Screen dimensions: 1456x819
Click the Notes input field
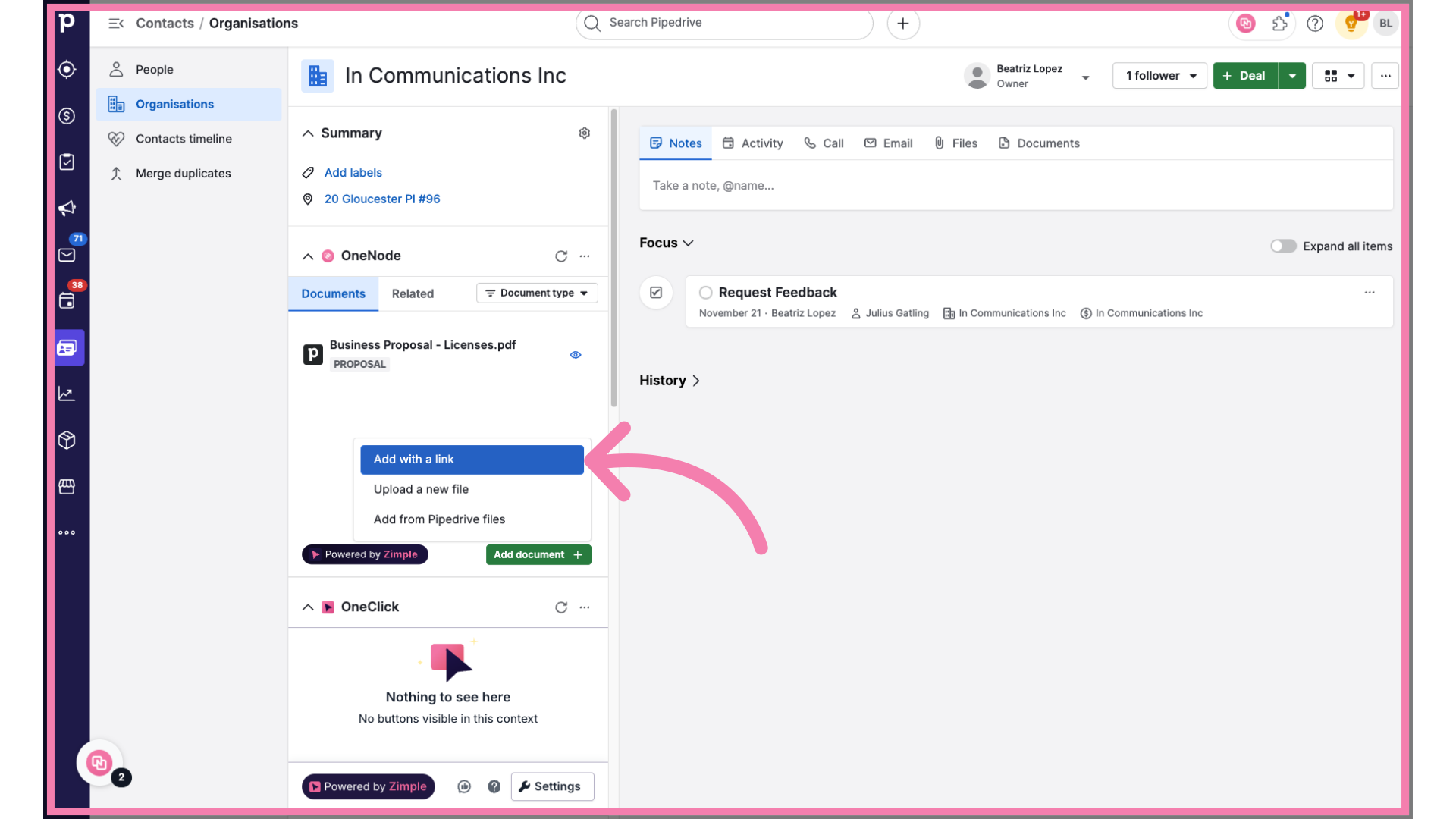(1015, 185)
